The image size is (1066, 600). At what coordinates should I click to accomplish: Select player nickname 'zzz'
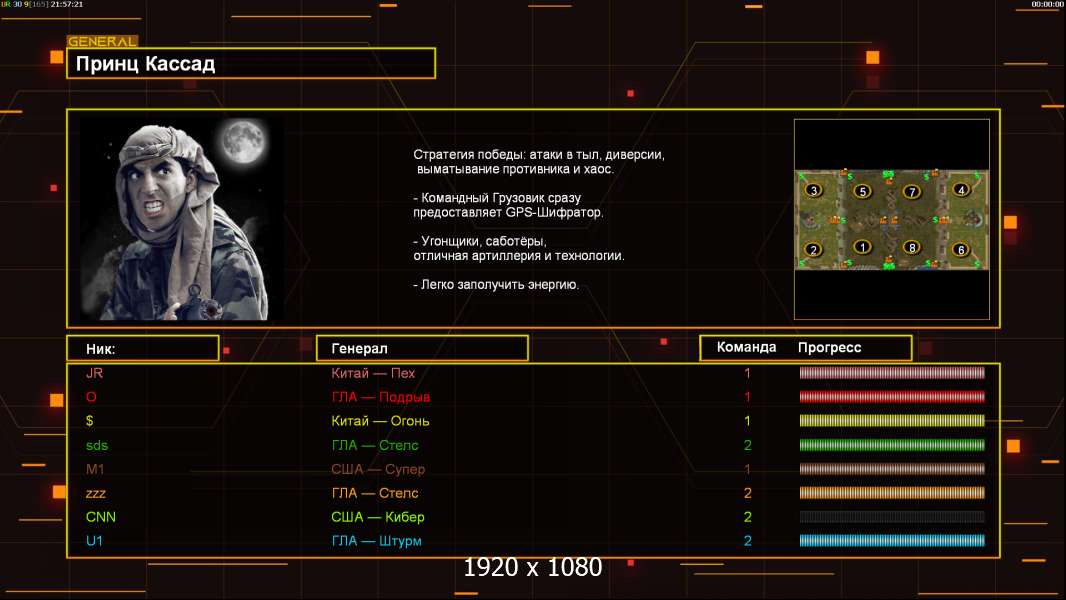[95, 493]
